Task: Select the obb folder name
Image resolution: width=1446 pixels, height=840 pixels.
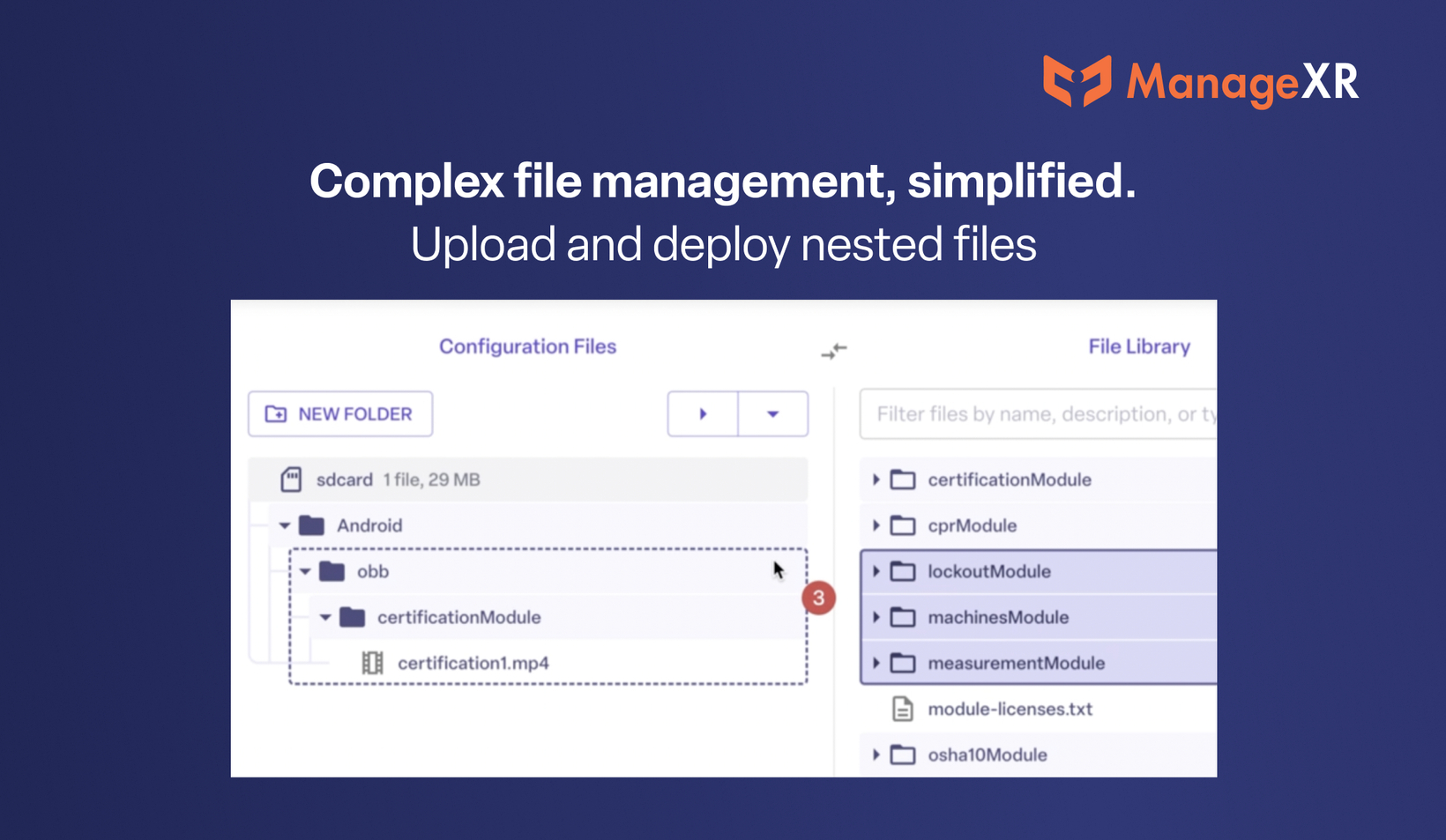Action: 373,571
